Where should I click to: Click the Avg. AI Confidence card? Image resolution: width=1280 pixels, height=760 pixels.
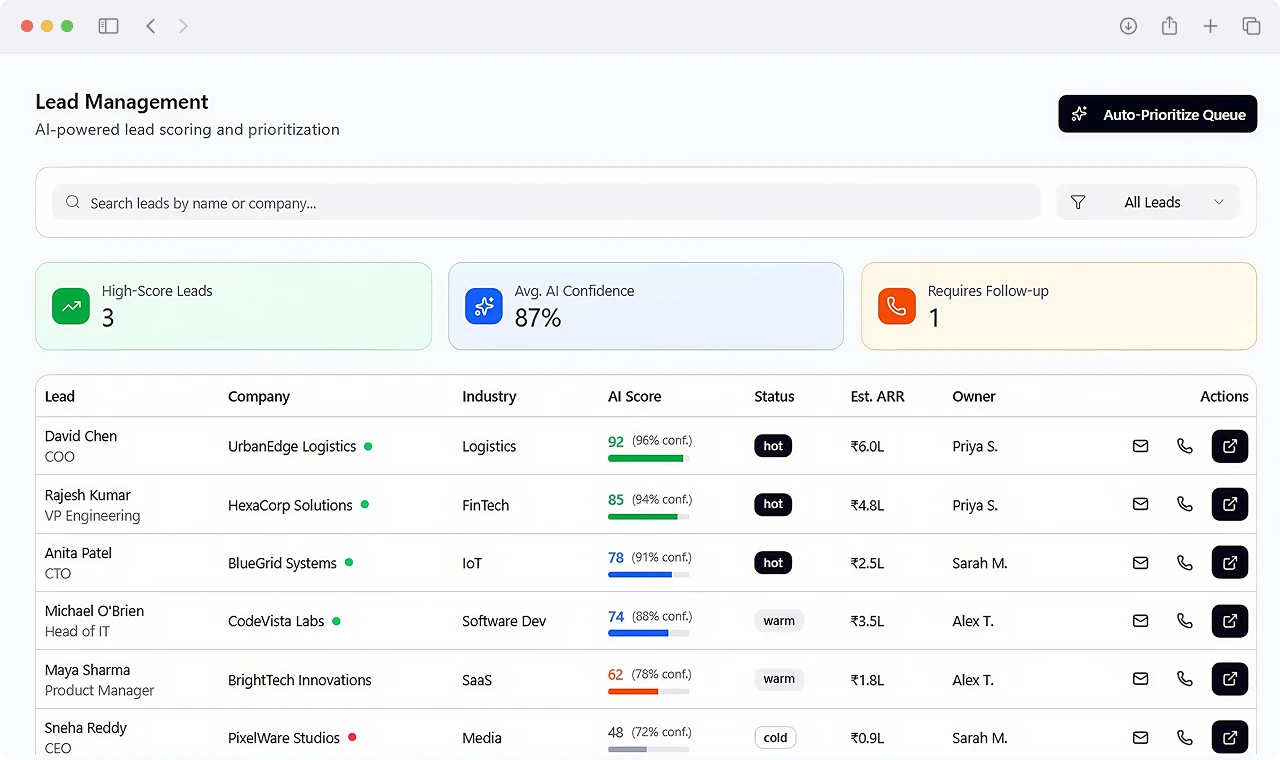(646, 306)
